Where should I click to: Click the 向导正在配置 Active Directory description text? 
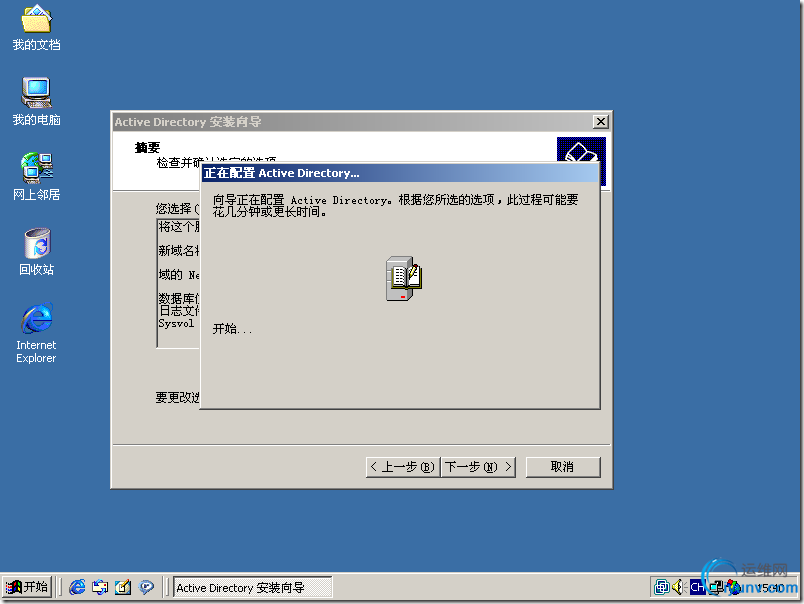[395, 206]
